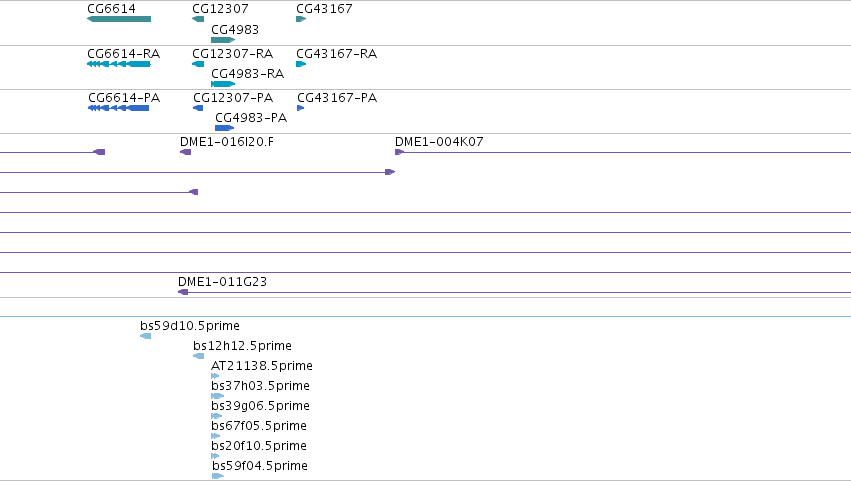The height and width of the screenshot is (481, 851).
Task: Click the CG6614 gene label
Action: coord(112,9)
